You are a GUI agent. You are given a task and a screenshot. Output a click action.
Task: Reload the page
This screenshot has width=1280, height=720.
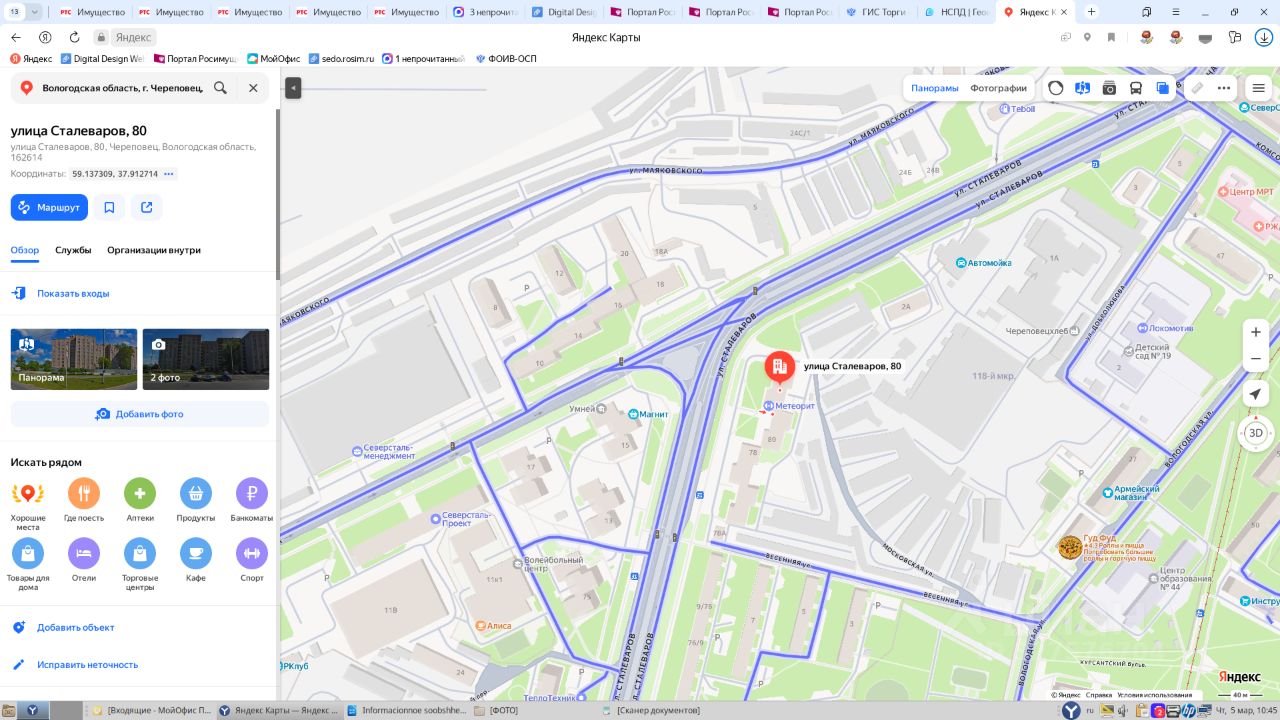(74, 37)
